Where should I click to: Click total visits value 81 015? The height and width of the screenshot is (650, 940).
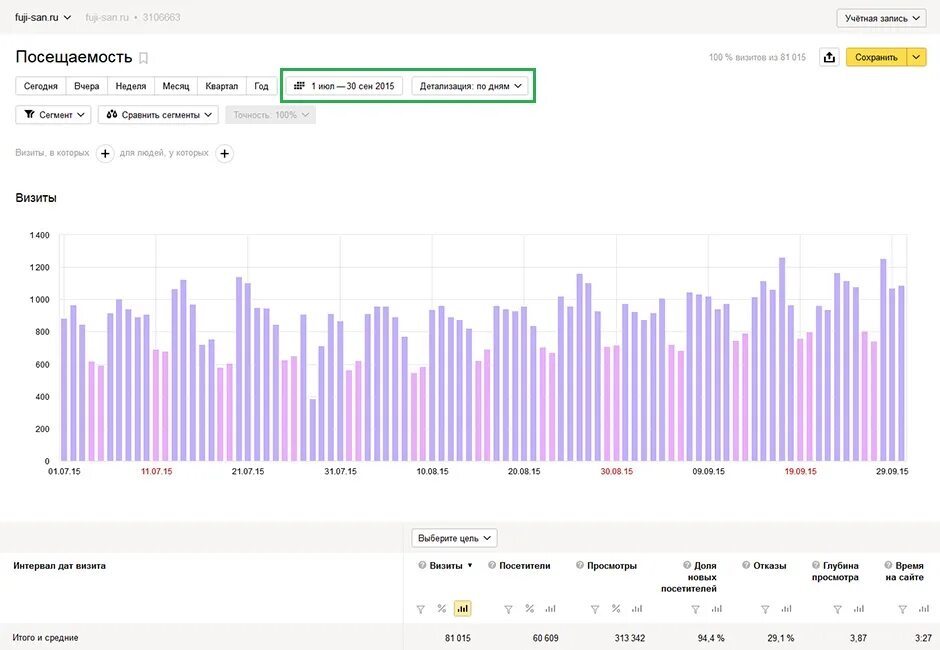coord(457,638)
